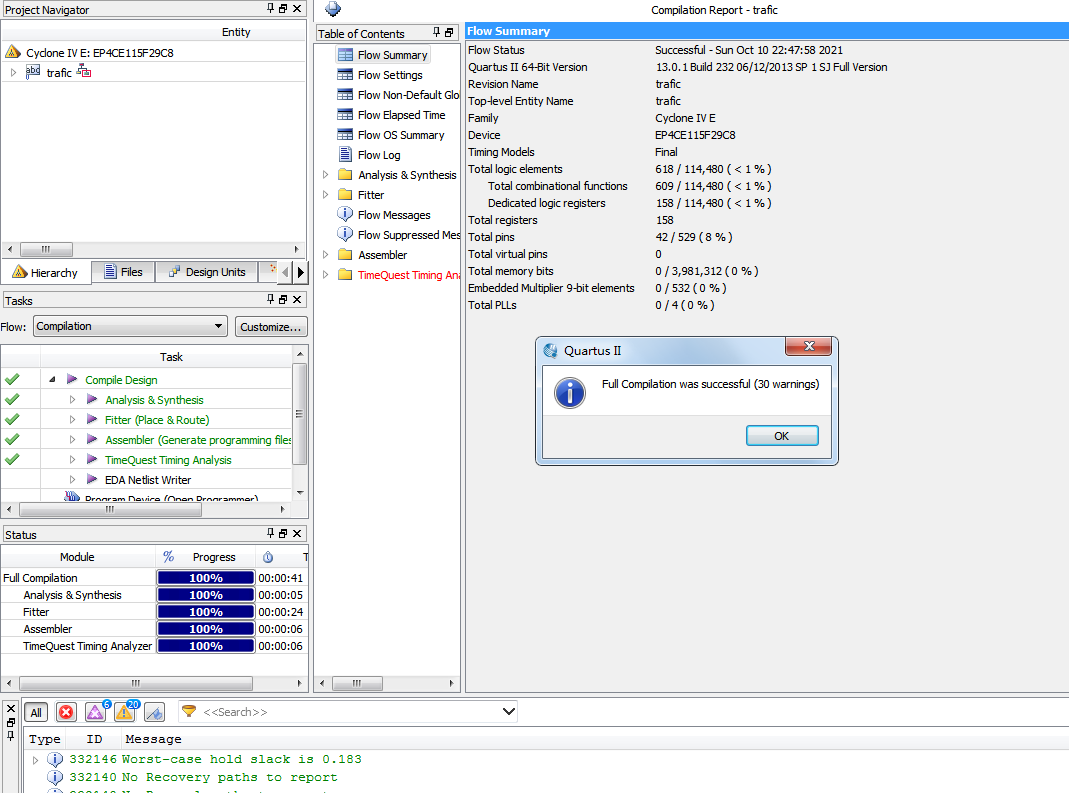
Task: Close the Quartus II success dialog
Action: coord(809,346)
